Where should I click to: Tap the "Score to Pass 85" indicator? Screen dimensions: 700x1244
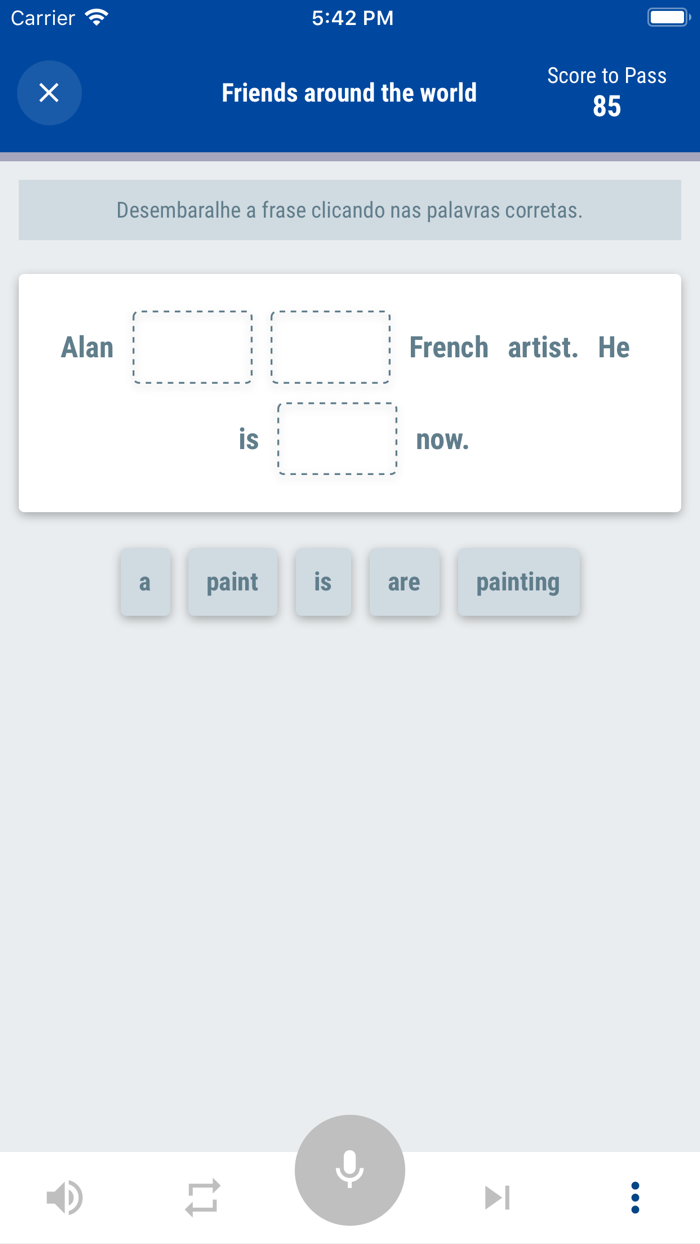point(606,92)
